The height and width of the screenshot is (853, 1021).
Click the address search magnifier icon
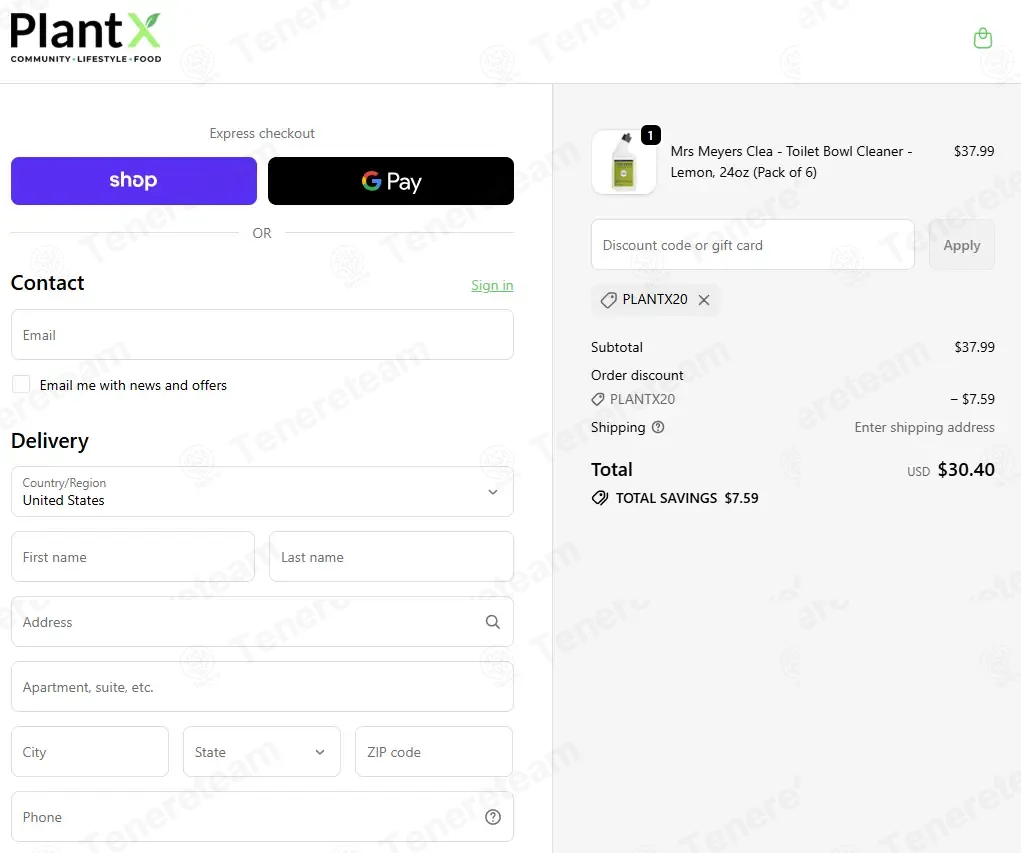(x=493, y=622)
